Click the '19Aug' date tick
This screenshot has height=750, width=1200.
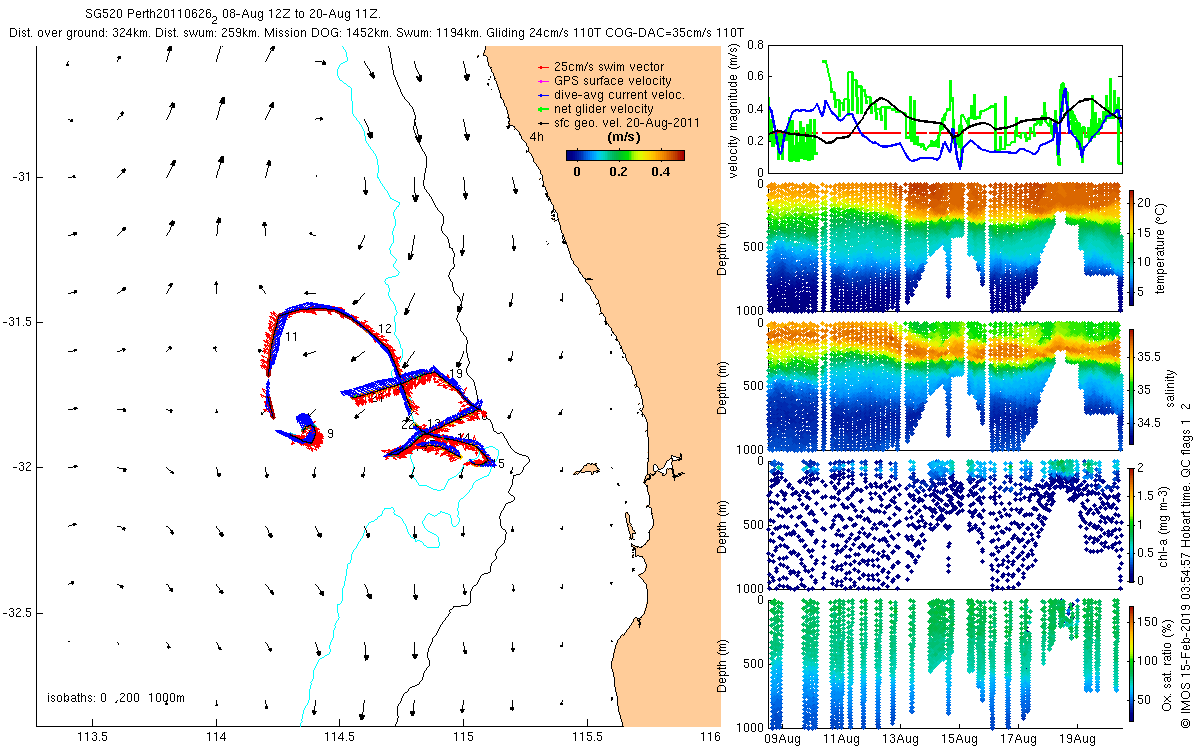click(1076, 739)
